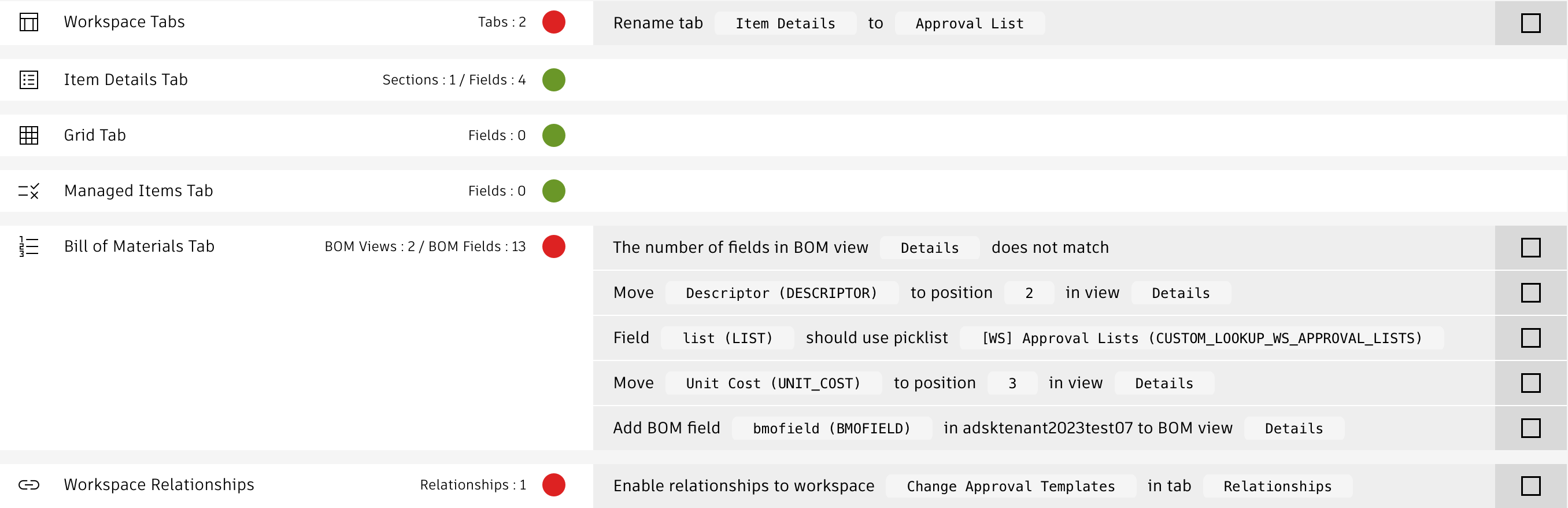
Task: Click the Workspace Relationships link icon
Action: pos(28,485)
